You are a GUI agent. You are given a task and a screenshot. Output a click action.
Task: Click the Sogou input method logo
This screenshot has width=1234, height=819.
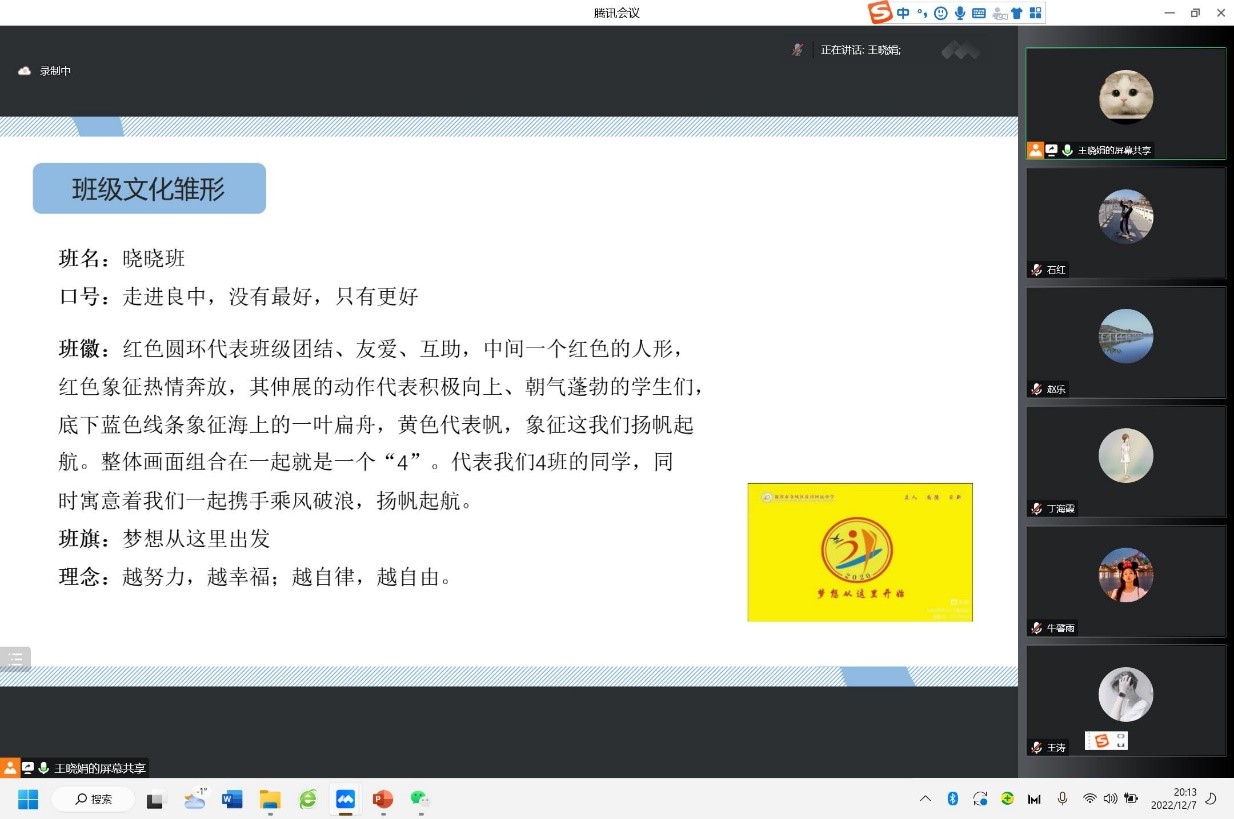(880, 13)
